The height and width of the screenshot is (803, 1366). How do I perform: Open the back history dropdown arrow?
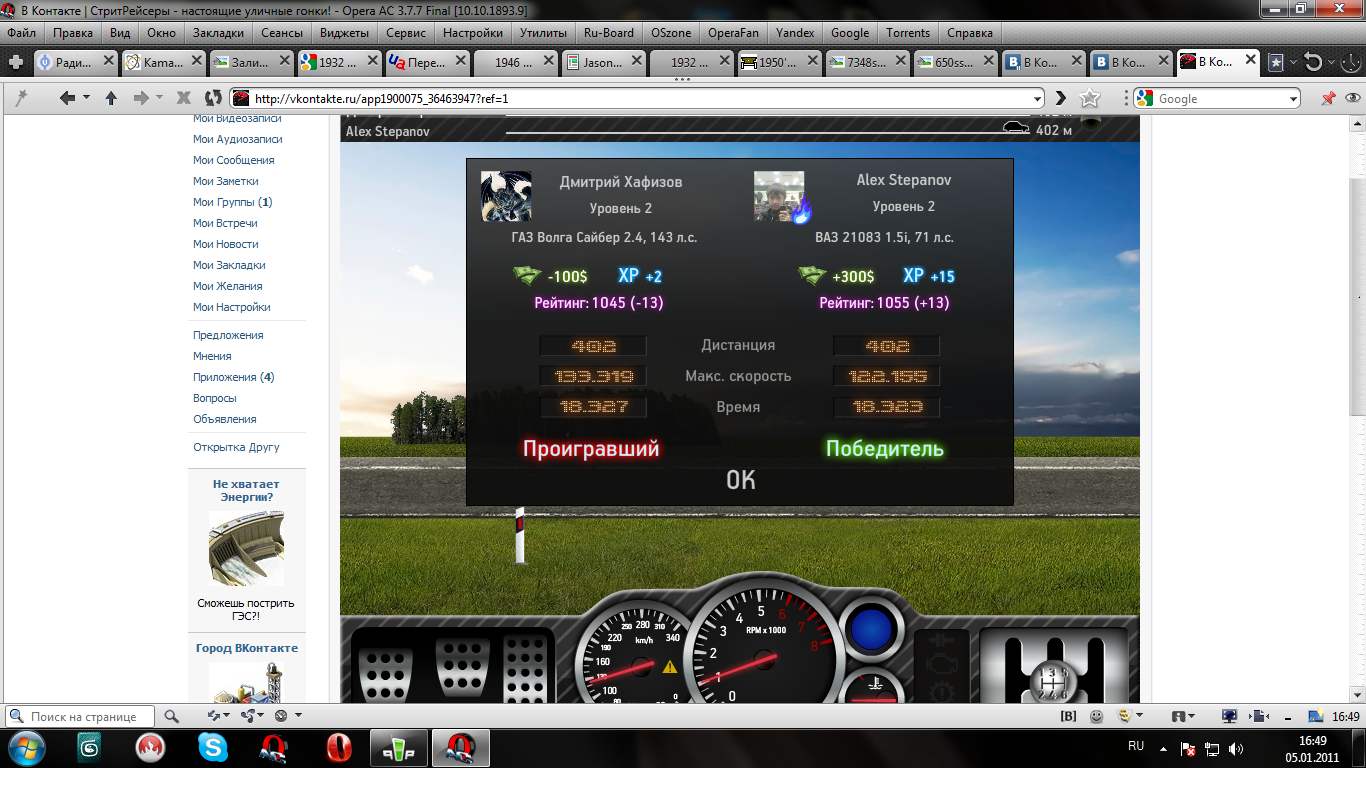86,98
